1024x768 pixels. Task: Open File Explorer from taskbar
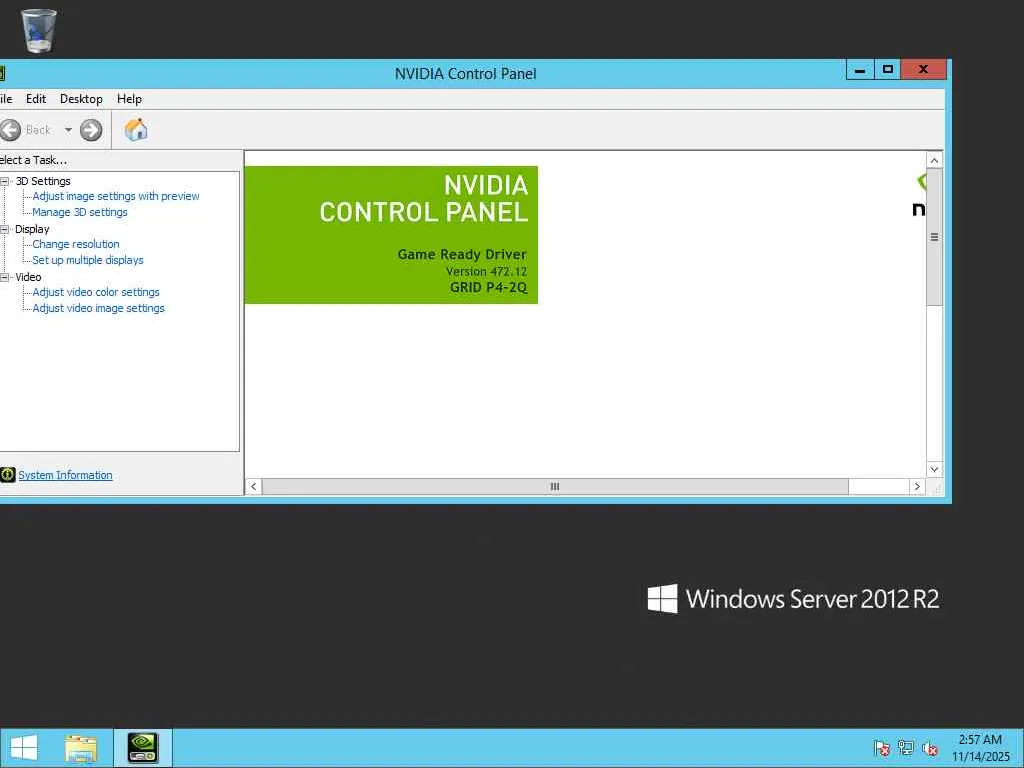(x=81, y=748)
